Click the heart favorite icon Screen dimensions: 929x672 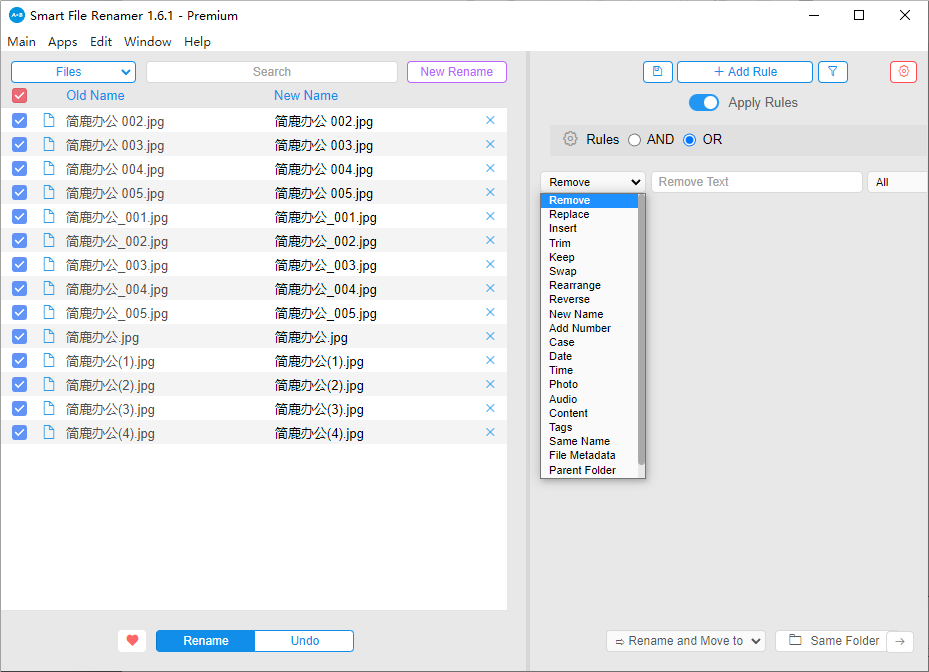pyautogui.click(x=131, y=641)
